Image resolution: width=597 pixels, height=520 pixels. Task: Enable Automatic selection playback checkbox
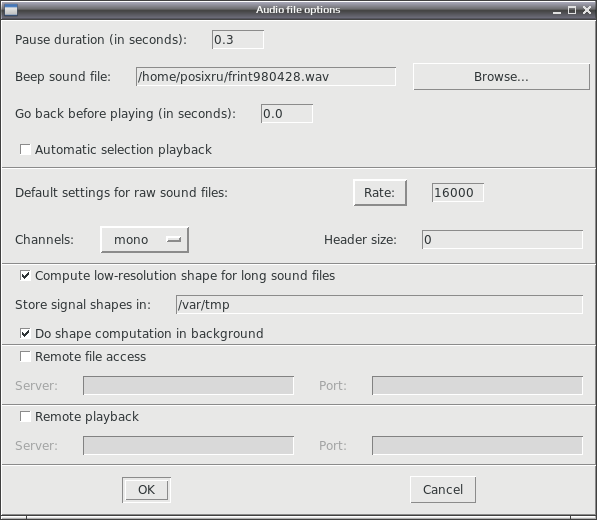point(25,149)
